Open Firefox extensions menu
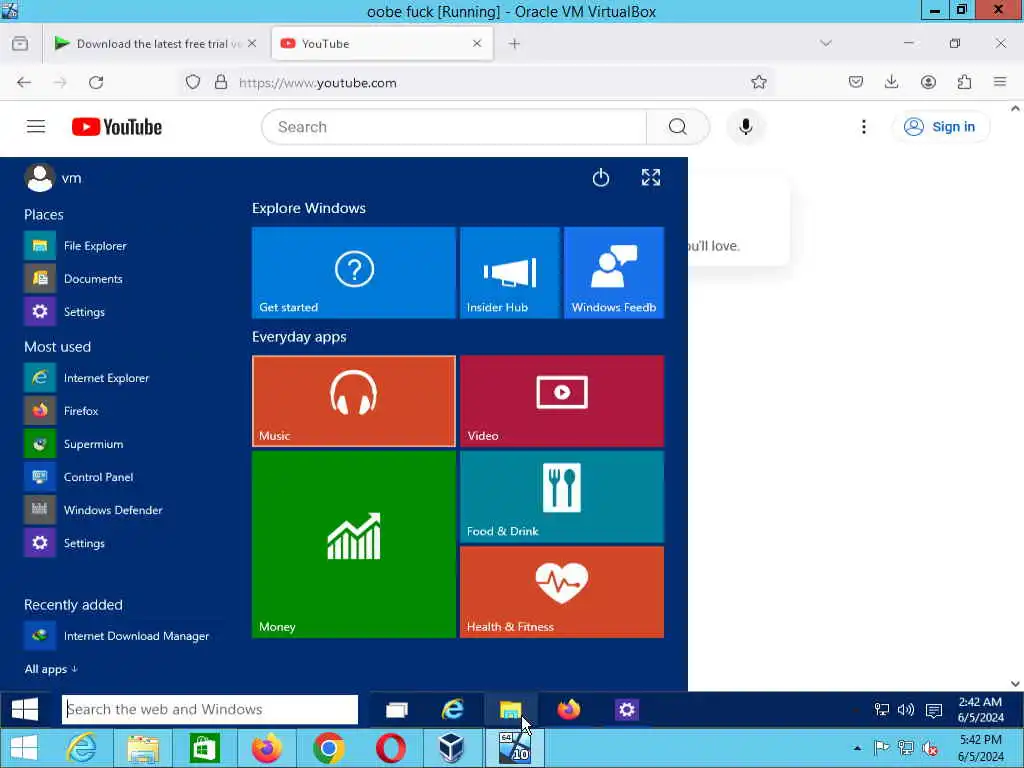The width and height of the screenshot is (1024, 768). [x=964, y=82]
